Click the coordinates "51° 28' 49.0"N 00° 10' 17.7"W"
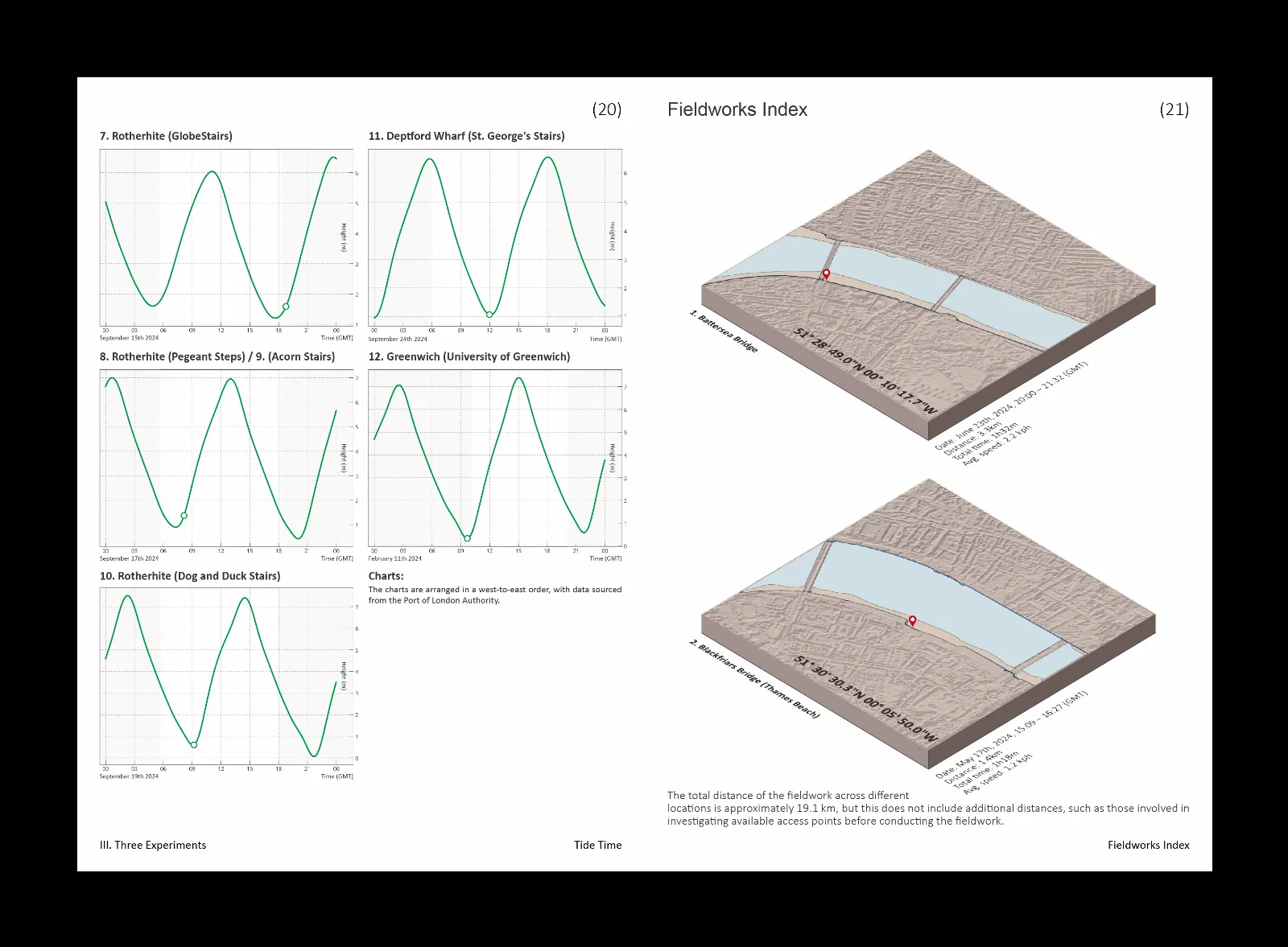Viewport: 1288px width, 947px height. pyautogui.click(x=866, y=371)
